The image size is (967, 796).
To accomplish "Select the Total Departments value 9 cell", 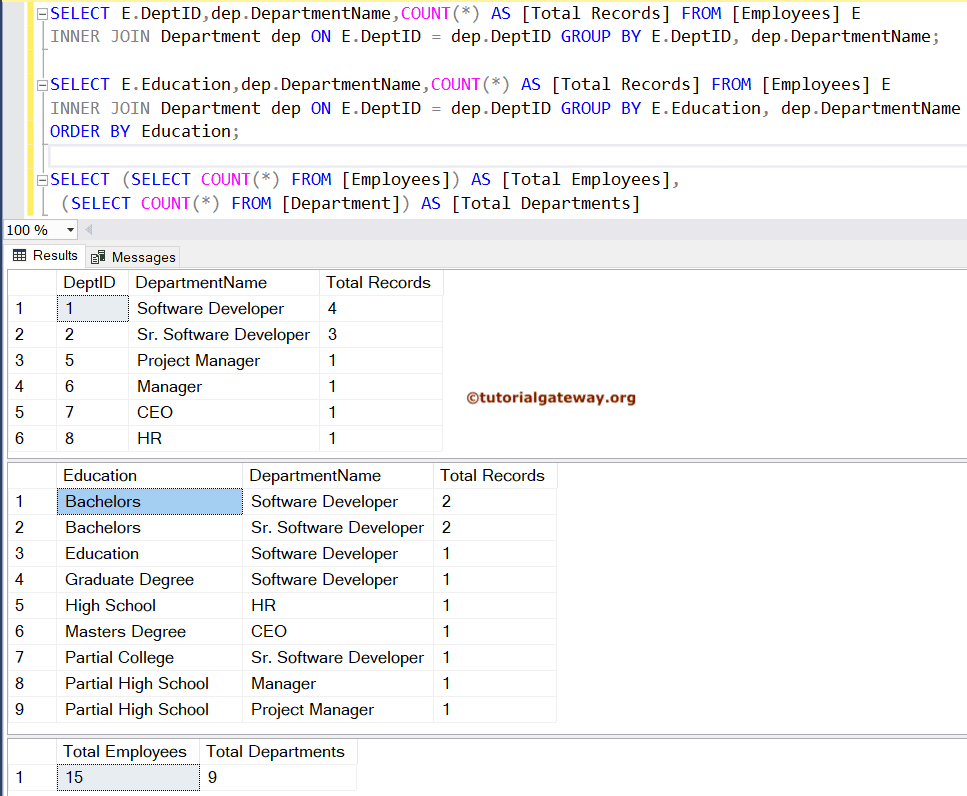I will pos(278,778).
